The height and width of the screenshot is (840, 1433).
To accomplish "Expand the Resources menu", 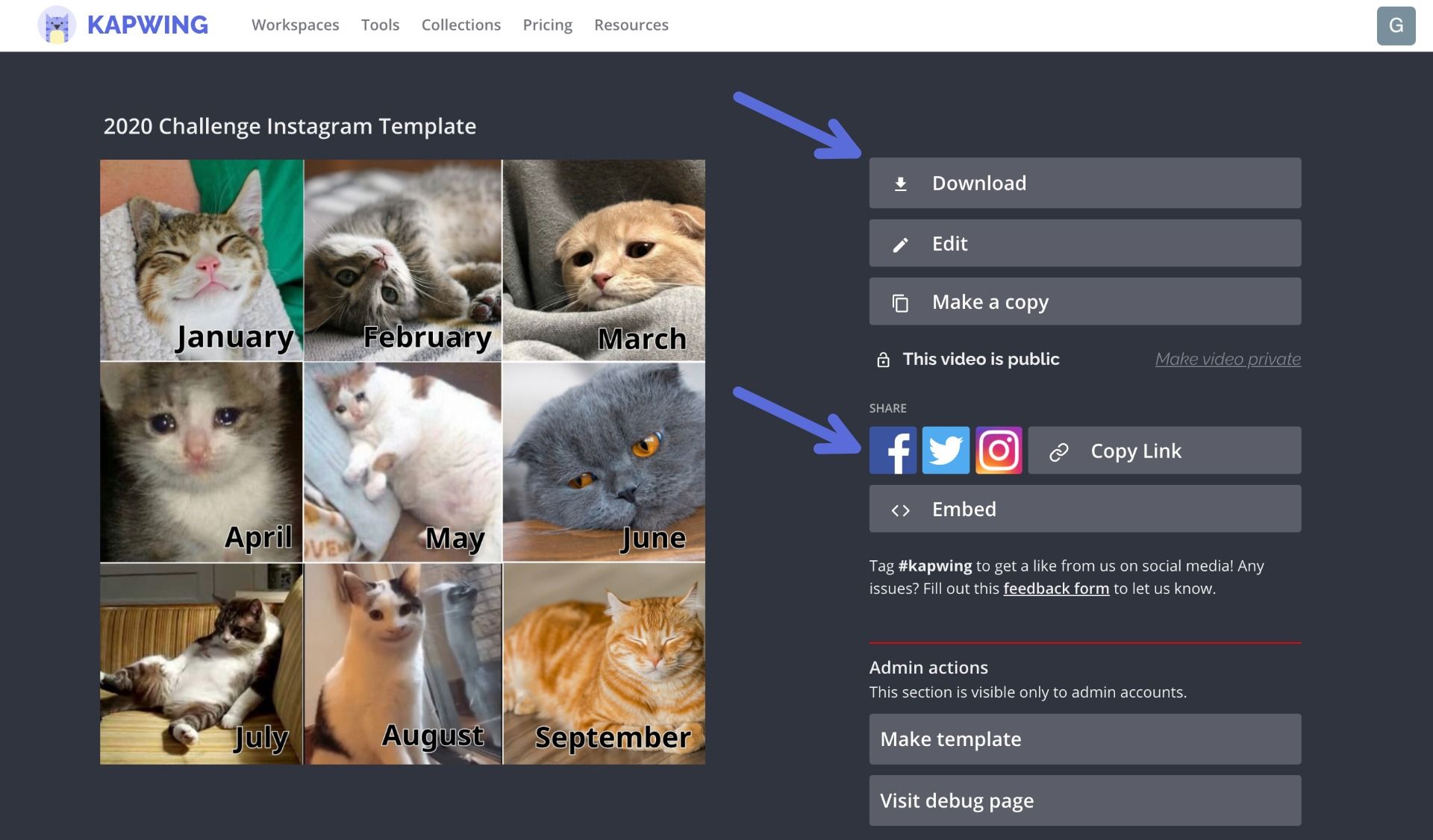I will tap(631, 25).
